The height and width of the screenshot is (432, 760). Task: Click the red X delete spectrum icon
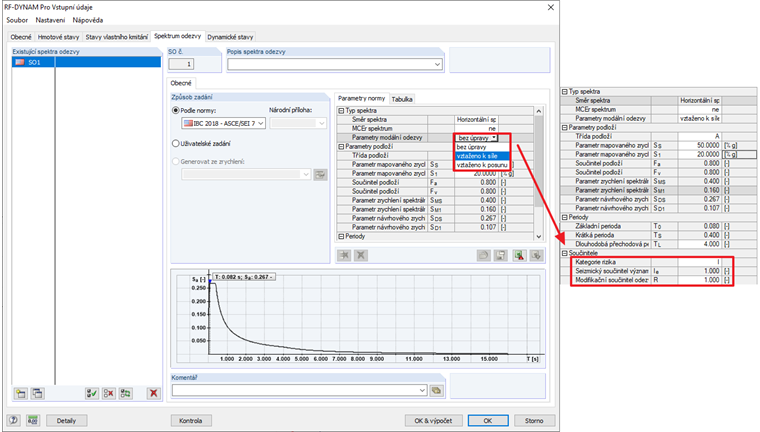point(154,393)
